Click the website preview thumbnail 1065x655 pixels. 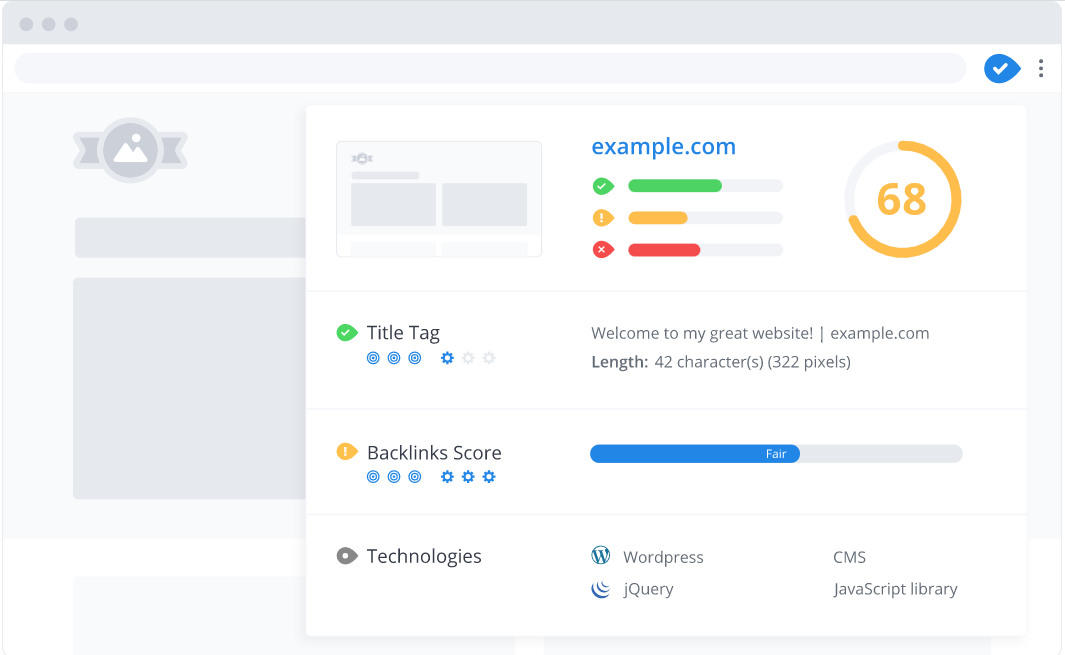(x=439, y=198)
